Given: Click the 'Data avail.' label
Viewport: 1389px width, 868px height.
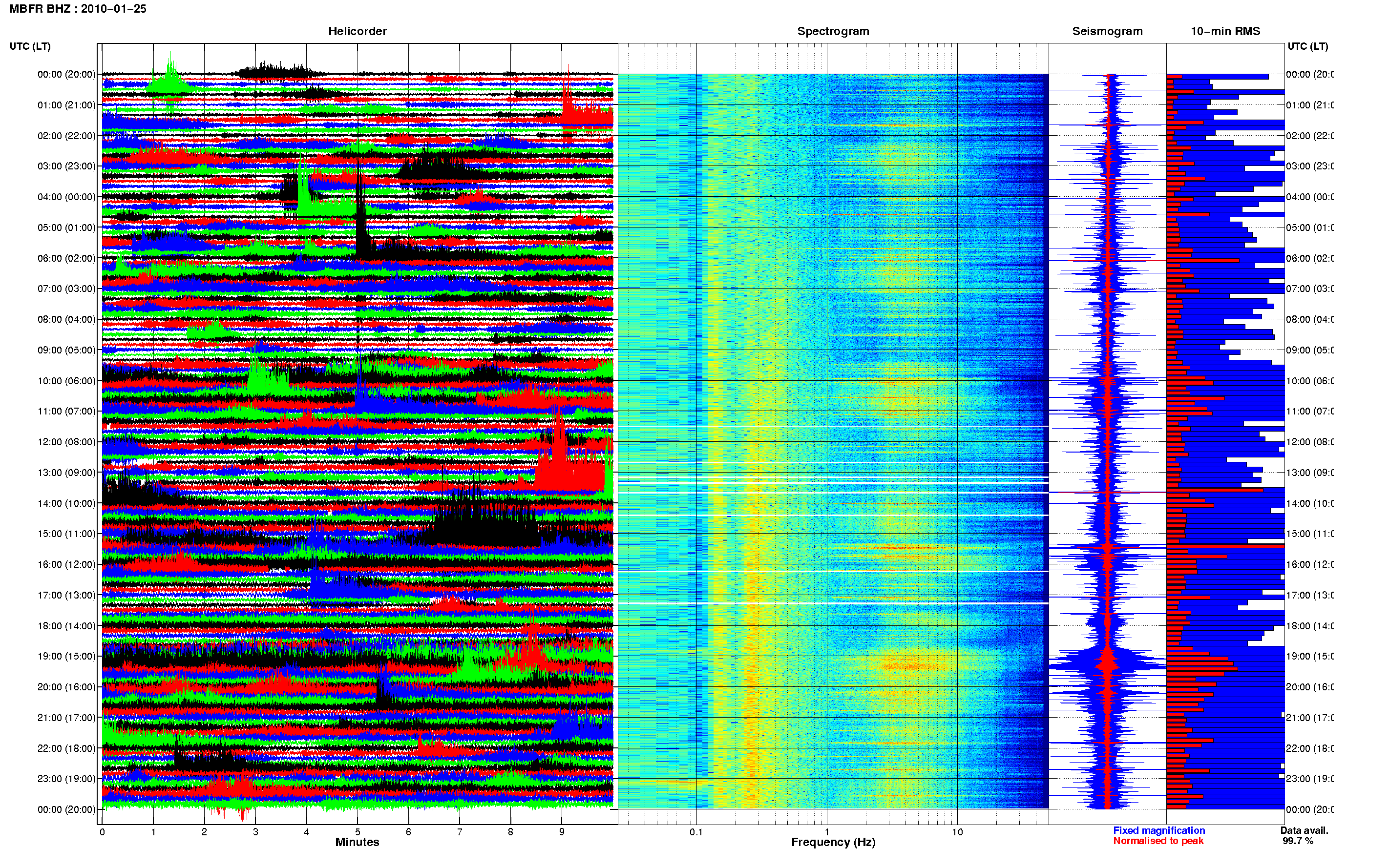Looking at the screenshot, I should (x=1304, y=830).
